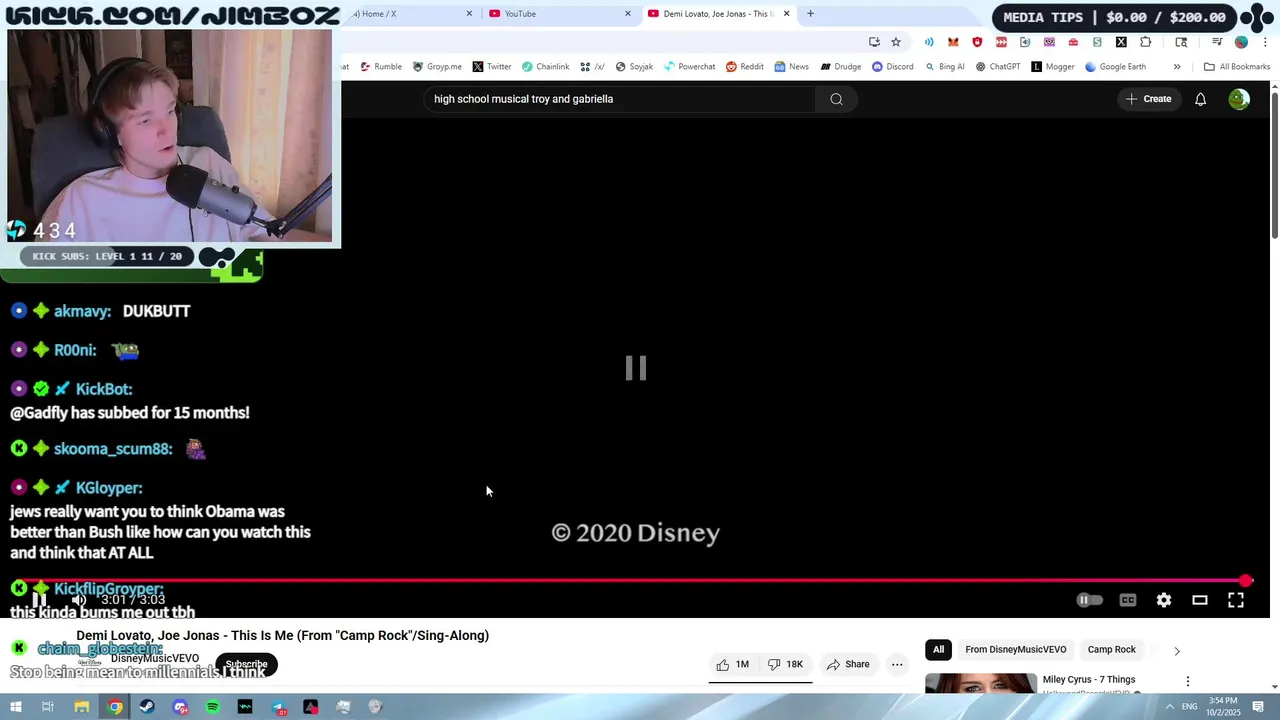This screenshot has height=720, width=1280.
Task: Open the ChatGPT bookmark
Action: (x=997, y=67)
